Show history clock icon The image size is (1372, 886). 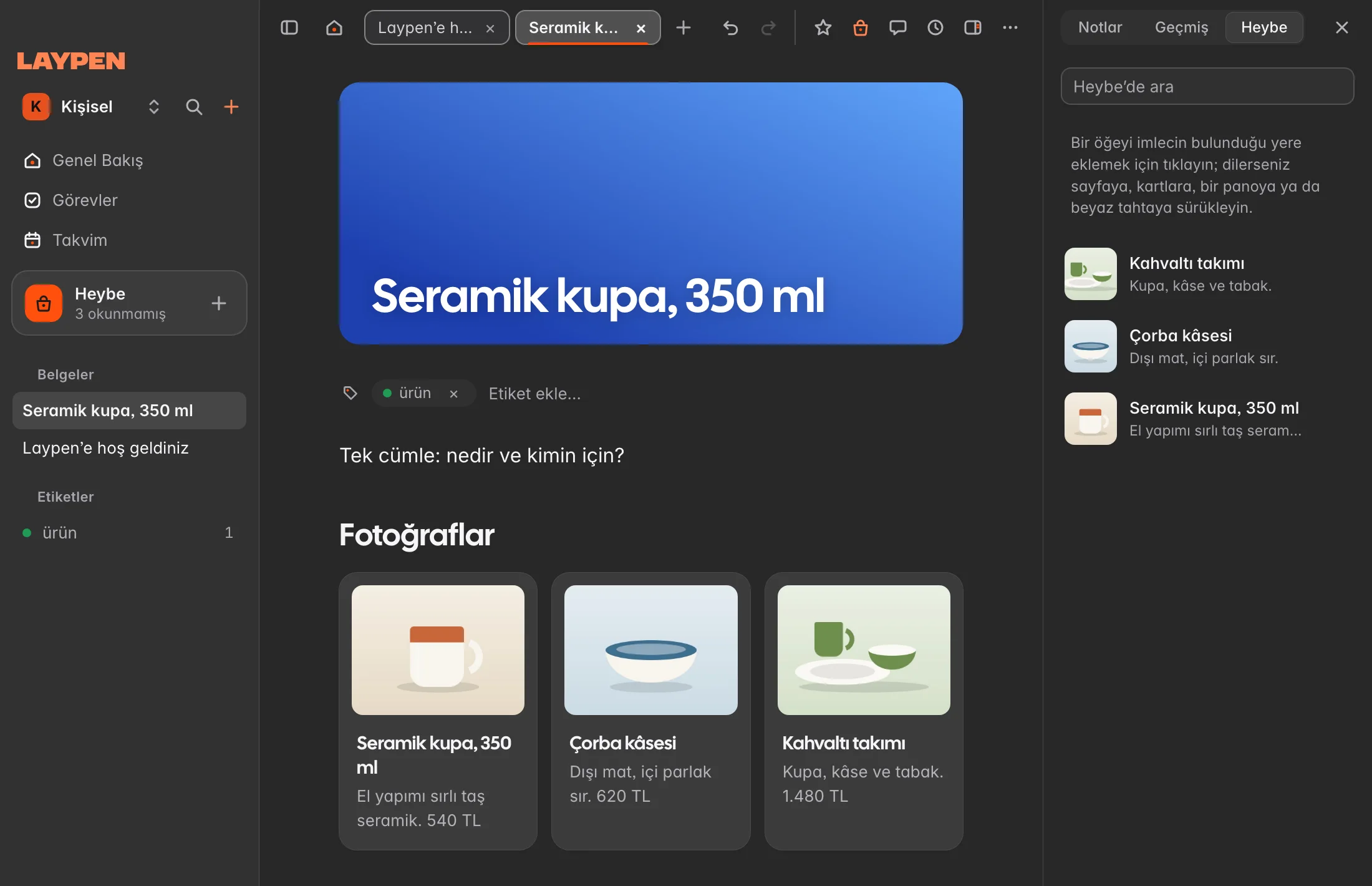[935, 27]
